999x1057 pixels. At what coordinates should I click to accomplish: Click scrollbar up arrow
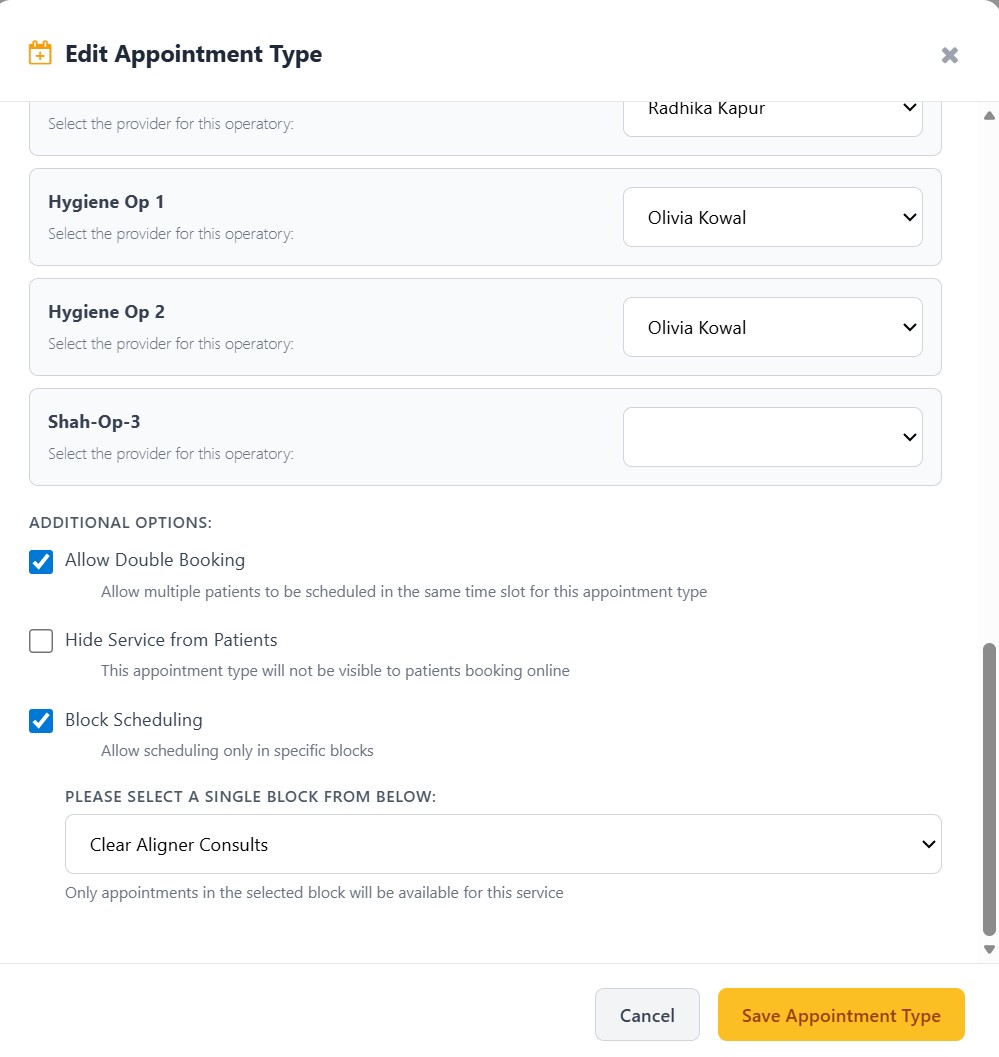tap(990, 115)
